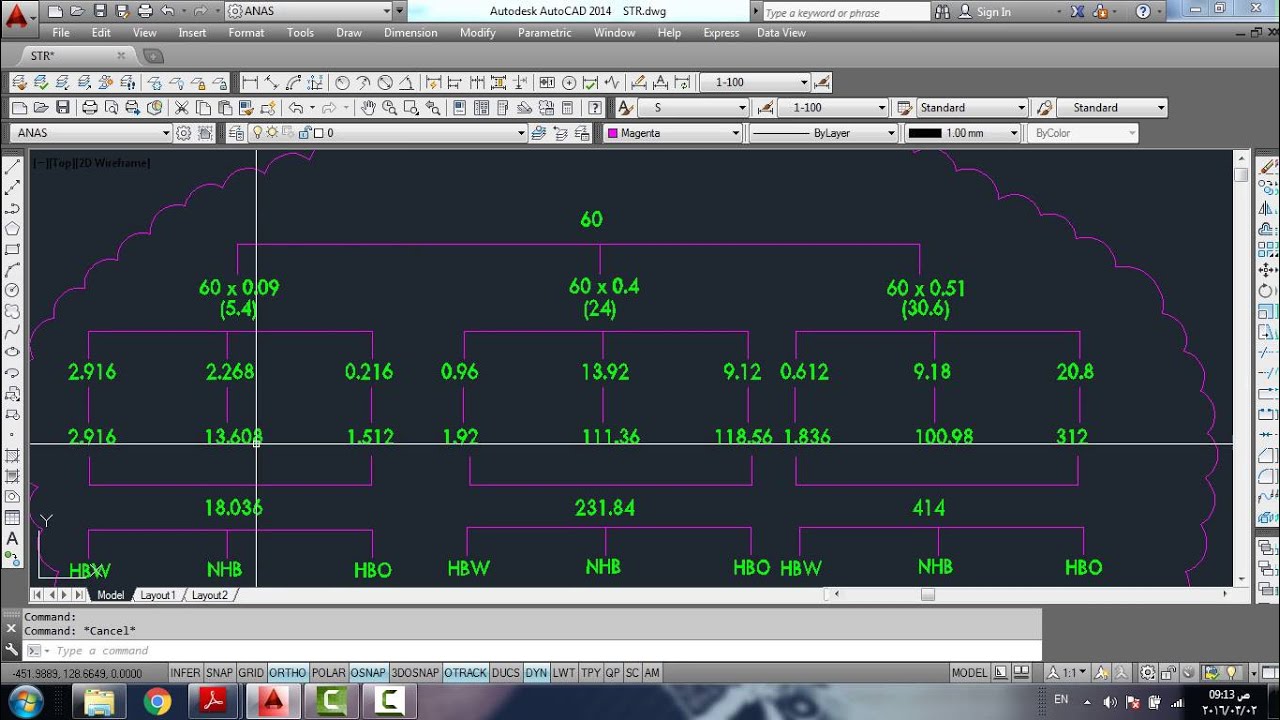Image resolution: width=1280 pixels, height=720 pixels.
Task: Click the black lineweight swatch
Action: (x=925, y=133)
